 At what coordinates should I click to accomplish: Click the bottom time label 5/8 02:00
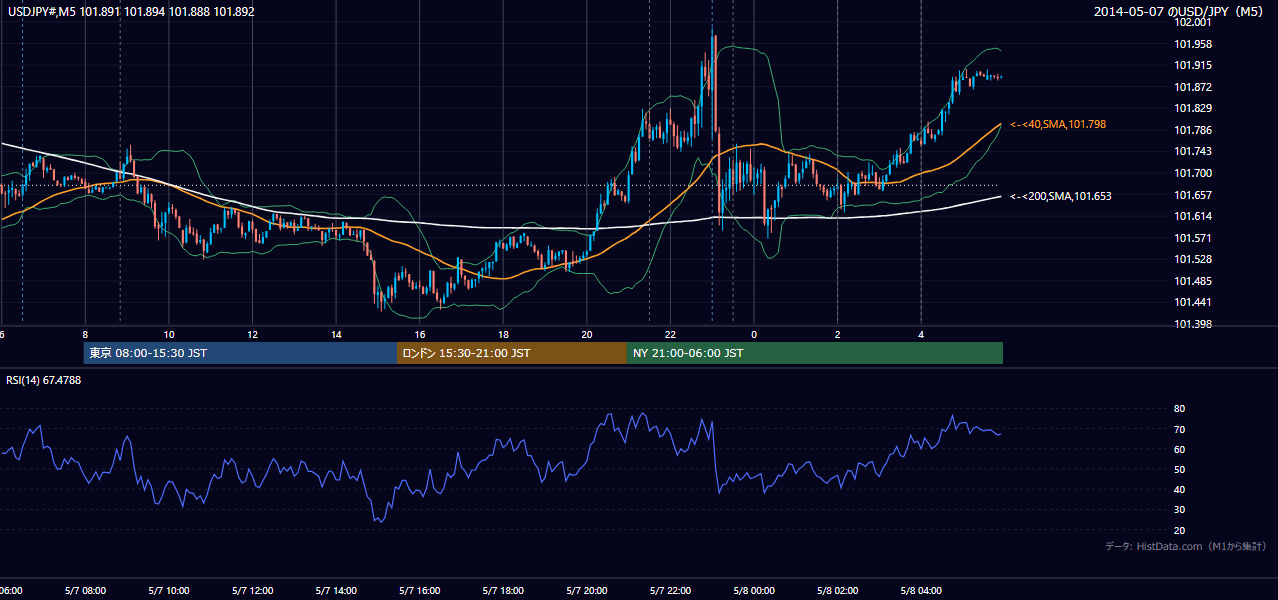[837, 591]
